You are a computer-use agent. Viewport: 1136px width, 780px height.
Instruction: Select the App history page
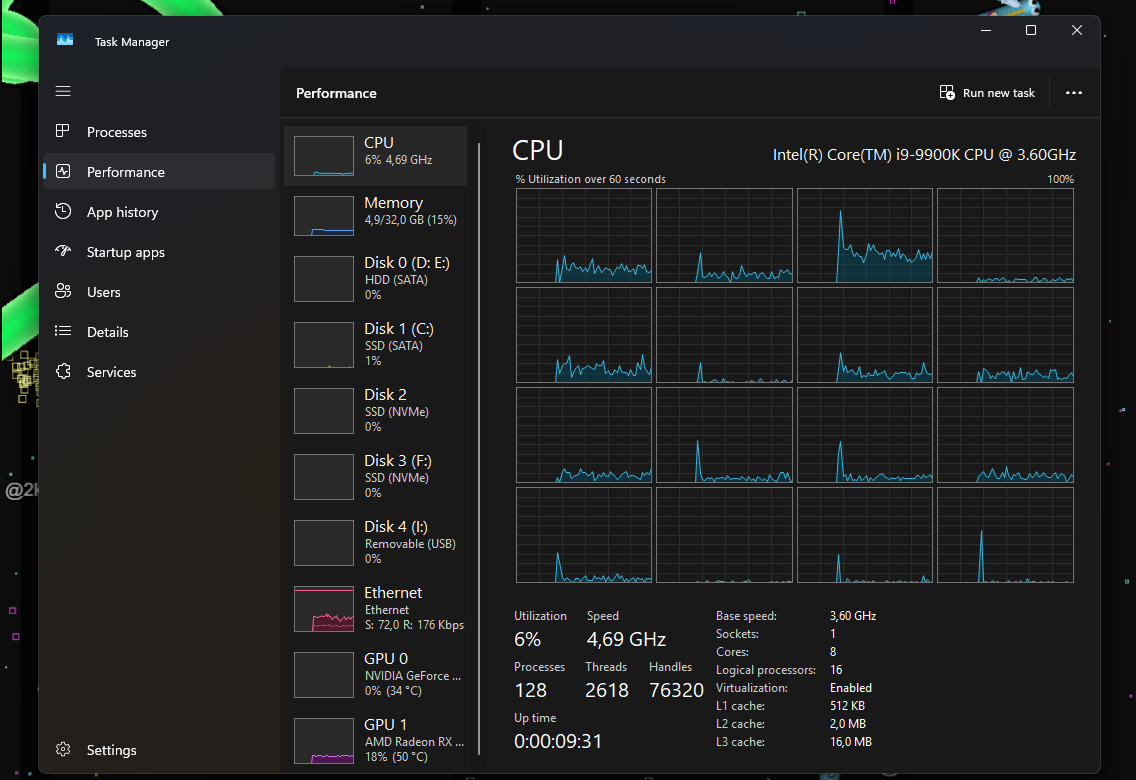[x=159, y=212]
